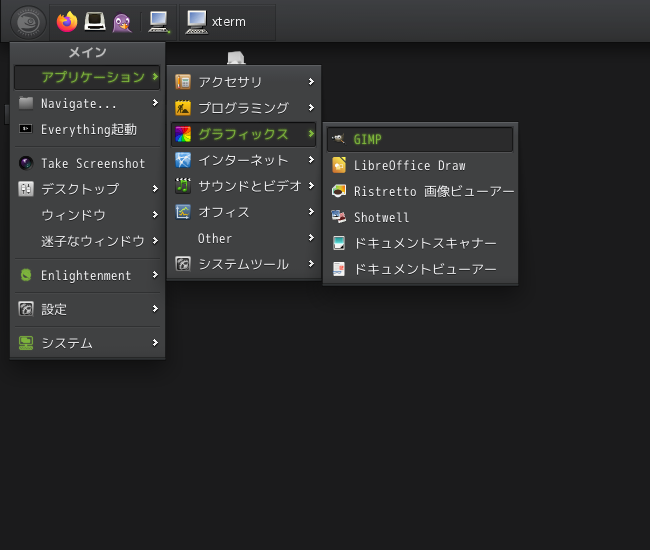Expand arrow beside オフィス
This screenshot has width=650, height=550.
(311, 212)
